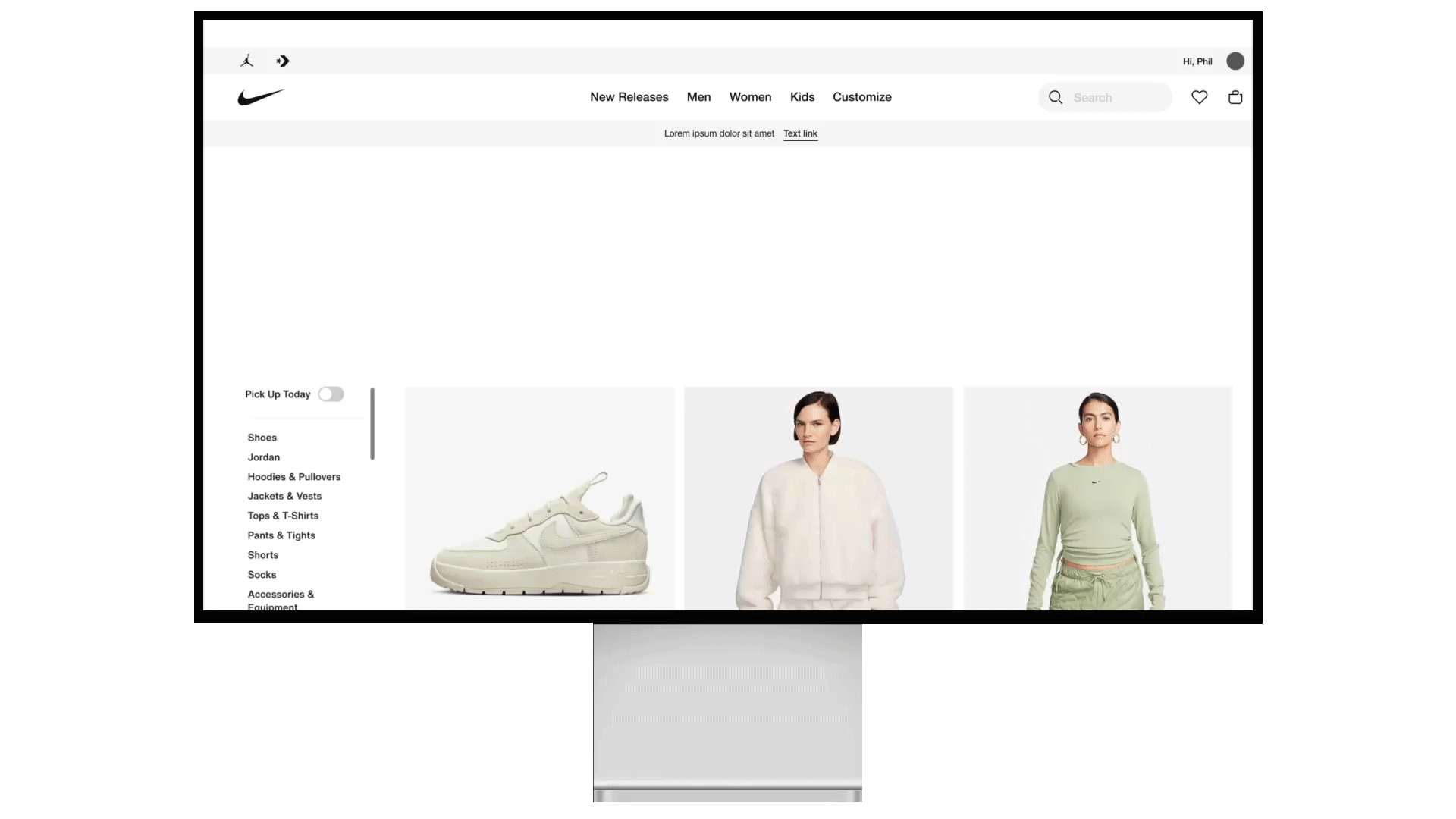Viewport: 1456px width, 819px height.
Task: Open the cream sneaker product image
Action: click(539, 498)
